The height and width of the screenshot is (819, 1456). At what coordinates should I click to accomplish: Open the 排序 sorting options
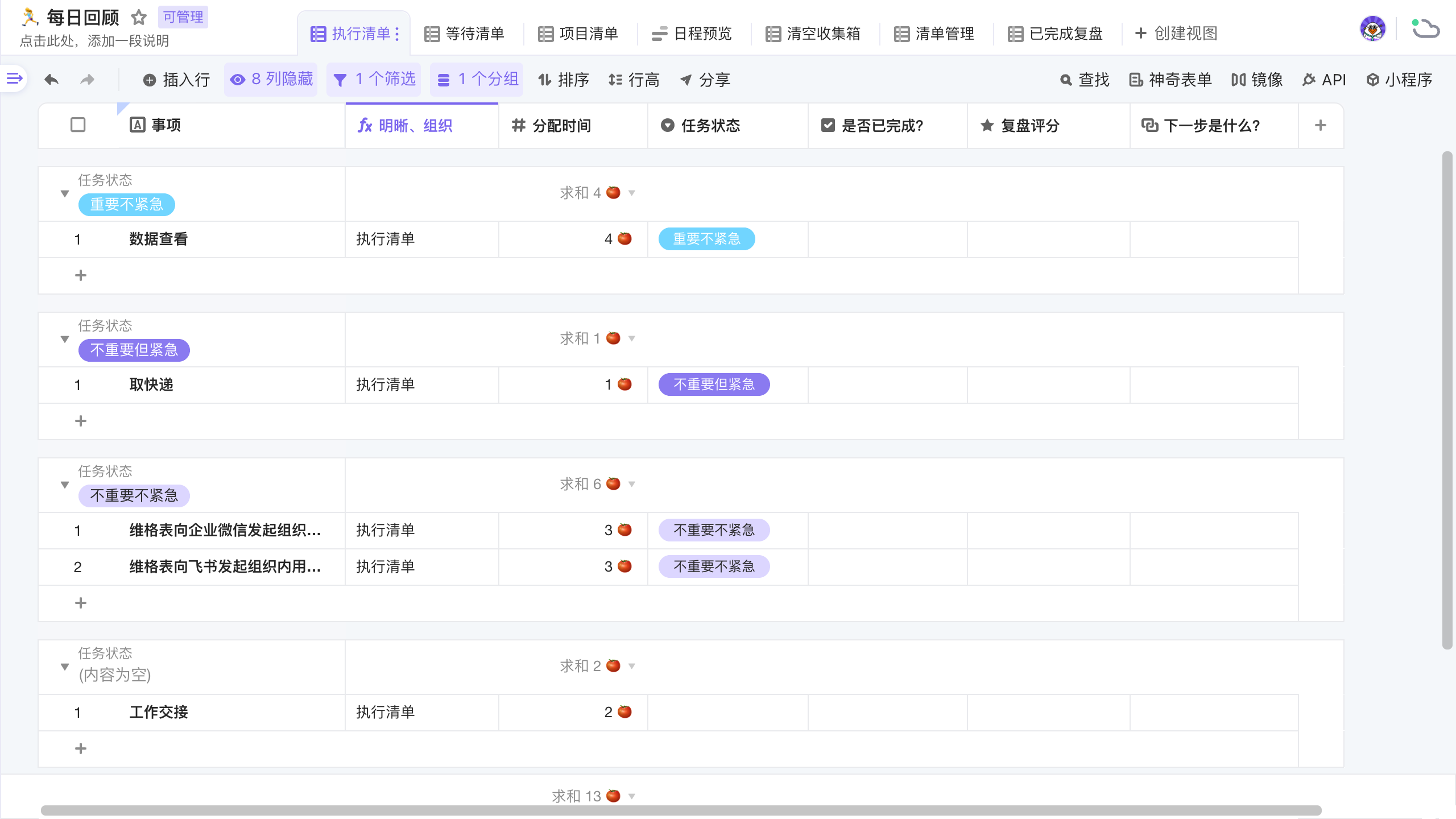coord(565,80)
